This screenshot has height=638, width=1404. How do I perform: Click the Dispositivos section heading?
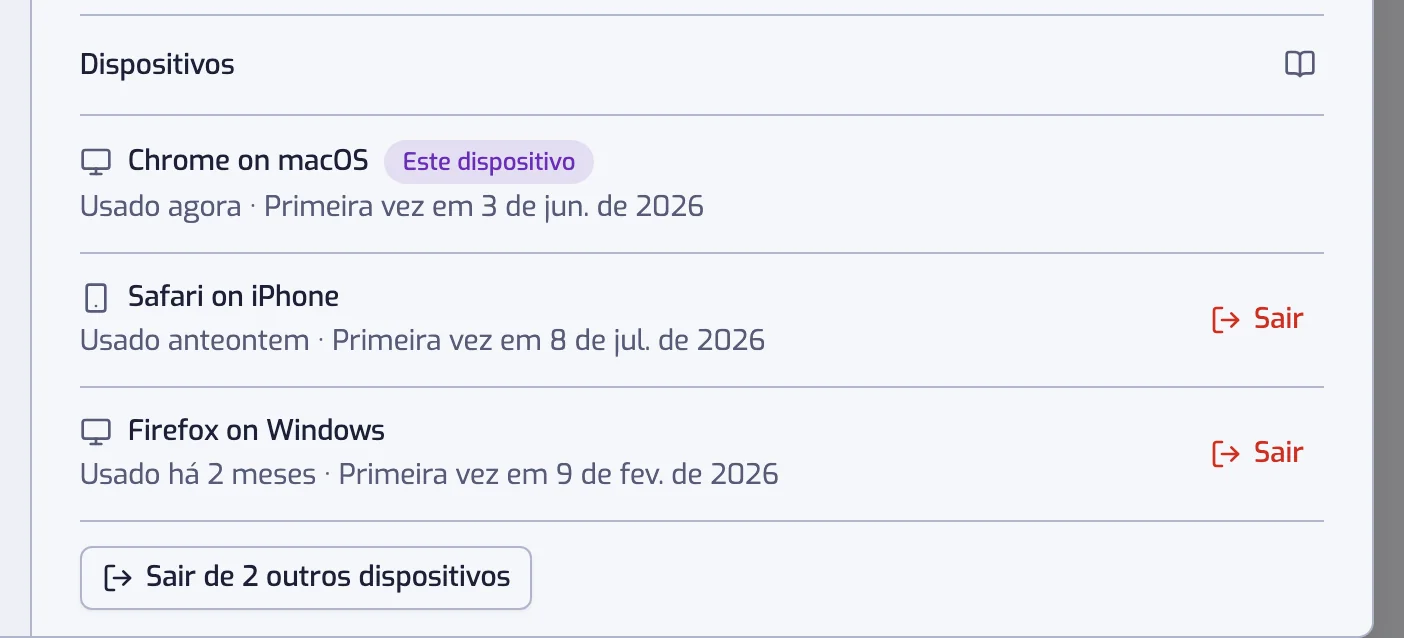pyautogui.click(x=157, y=65)
